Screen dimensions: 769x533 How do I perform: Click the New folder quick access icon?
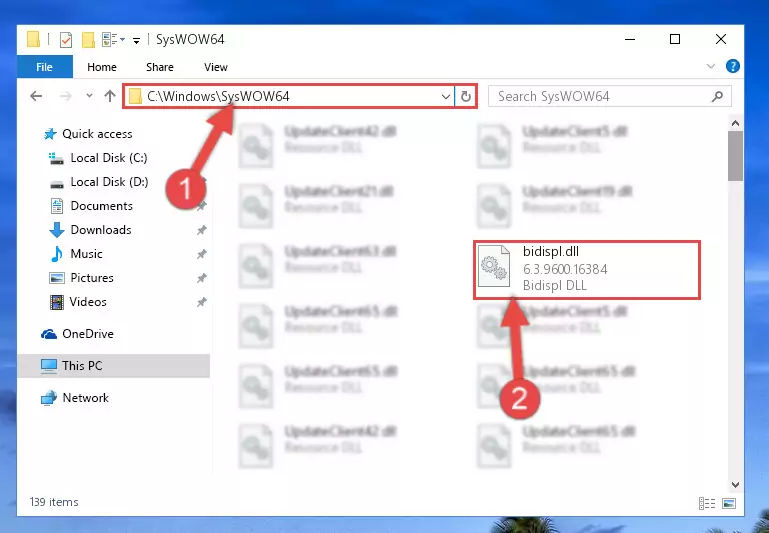tap(88, 40)
